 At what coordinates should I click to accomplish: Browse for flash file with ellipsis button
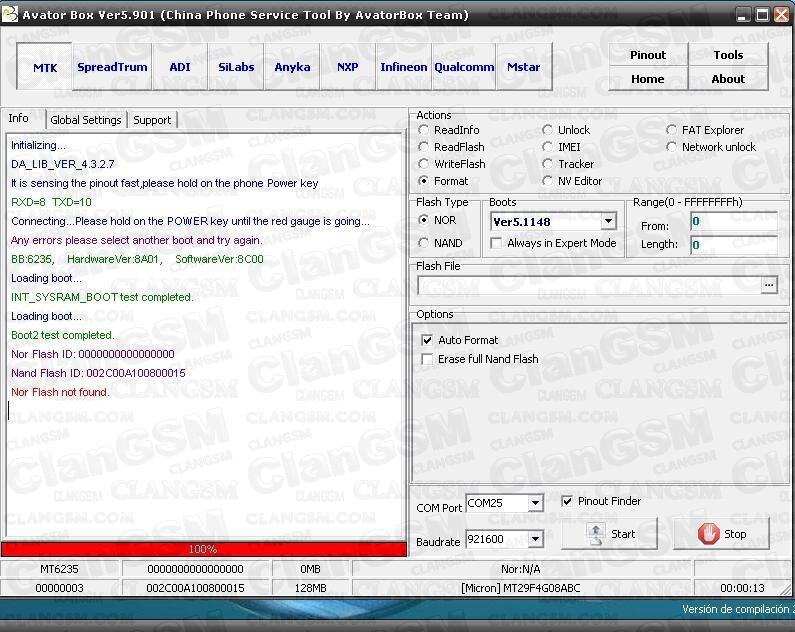pos(769,285)
